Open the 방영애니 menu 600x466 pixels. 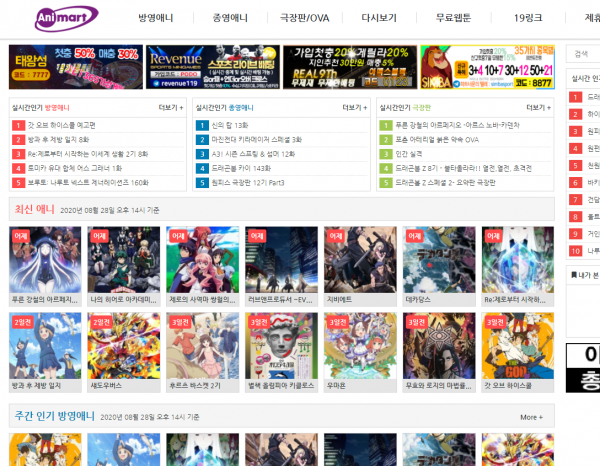click(x=155, y=18)
